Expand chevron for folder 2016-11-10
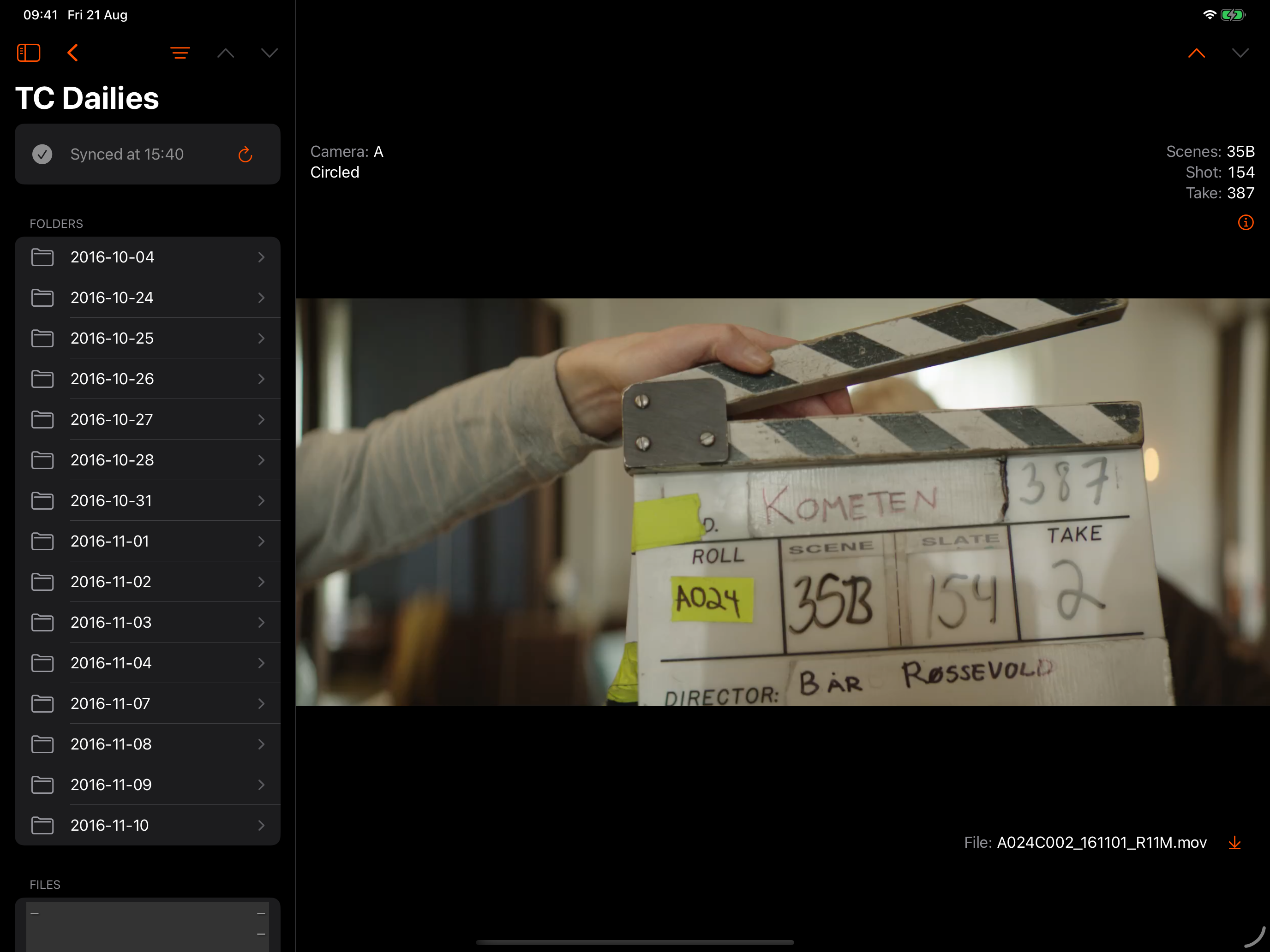Image resolution: width=1270 pixels, height=952 pixels. pos(261,825)
